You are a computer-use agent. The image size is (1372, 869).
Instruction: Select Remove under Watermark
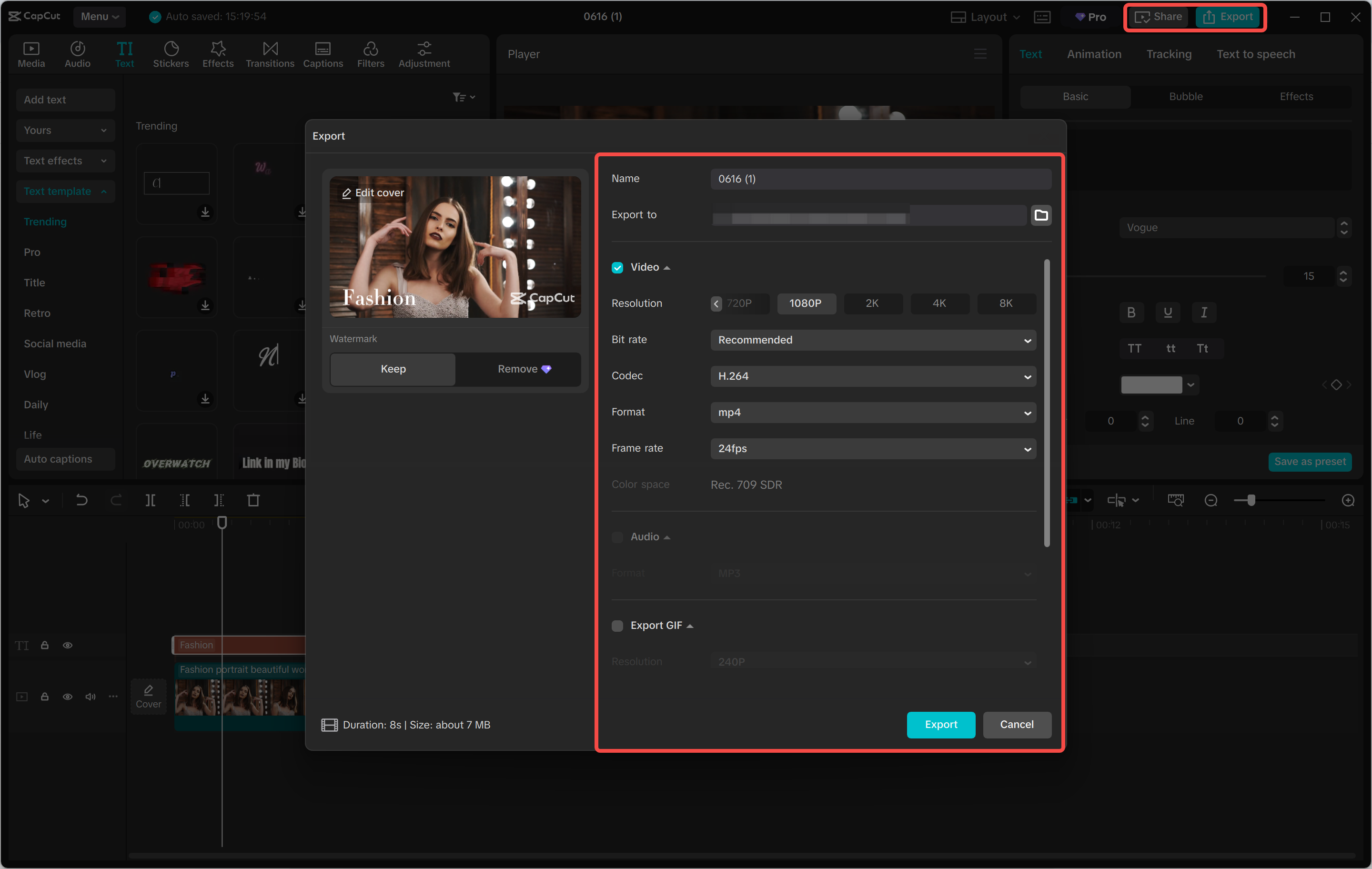tap(517, 369)
